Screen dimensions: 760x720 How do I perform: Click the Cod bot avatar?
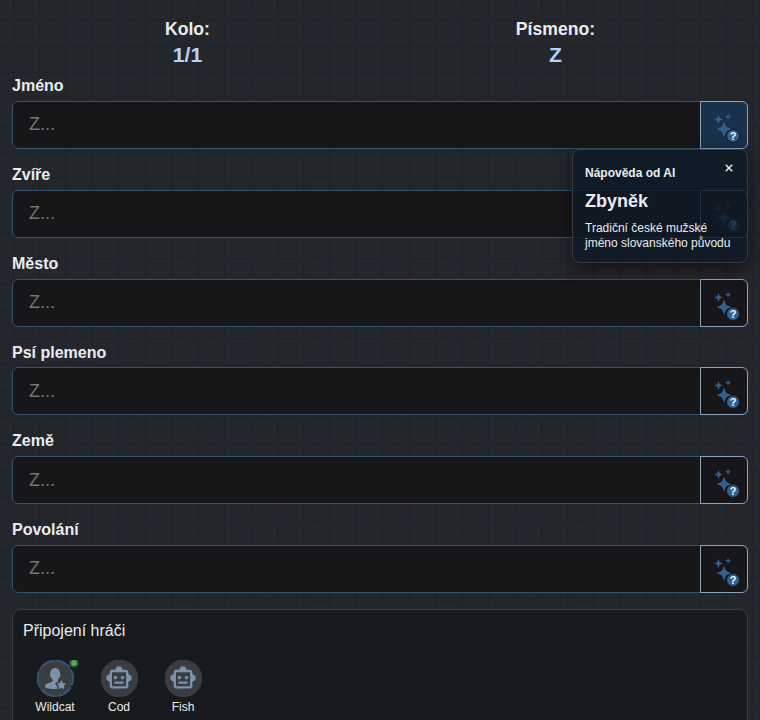119,678
